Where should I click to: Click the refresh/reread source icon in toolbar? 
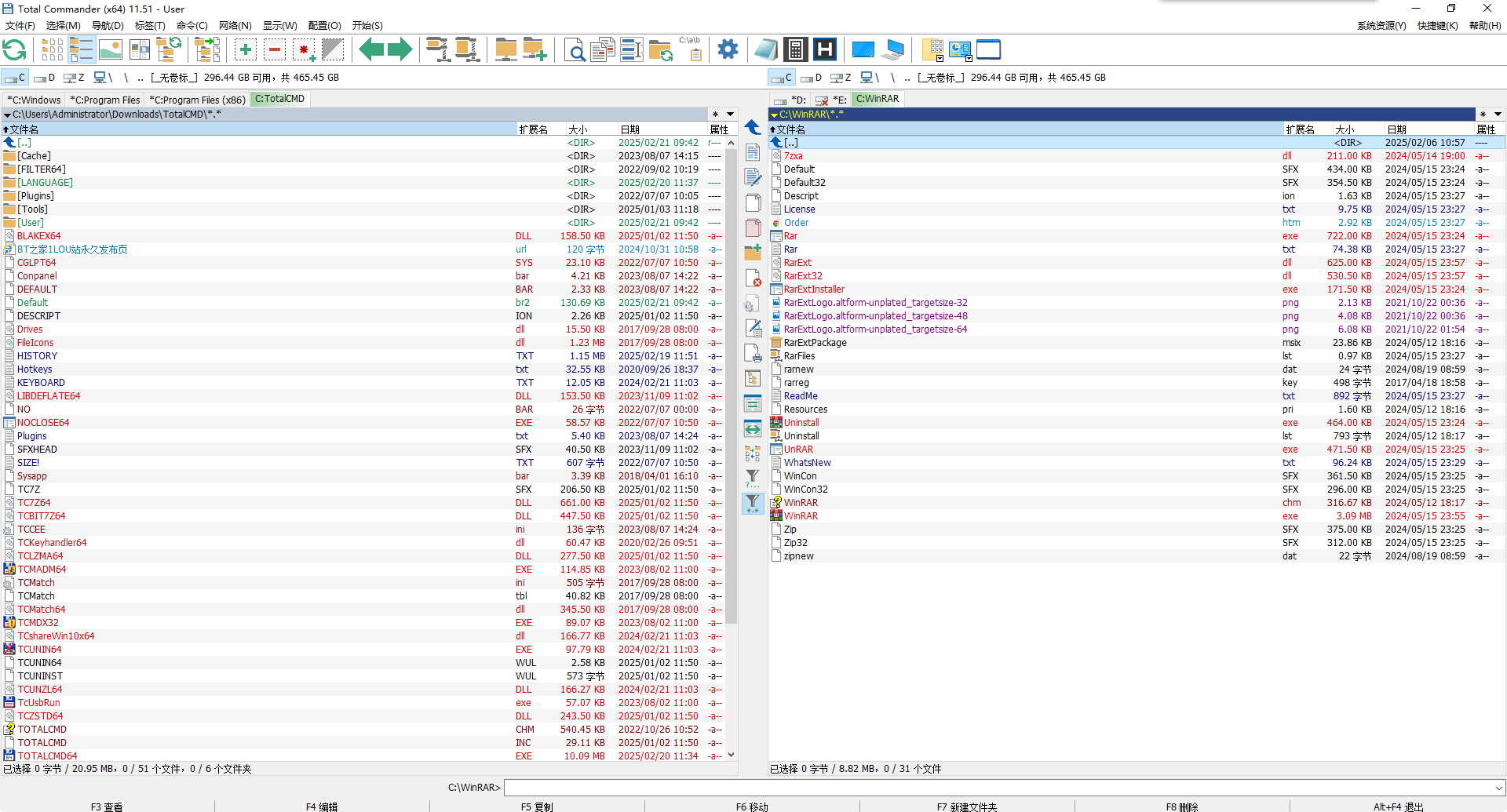[15, 50]
